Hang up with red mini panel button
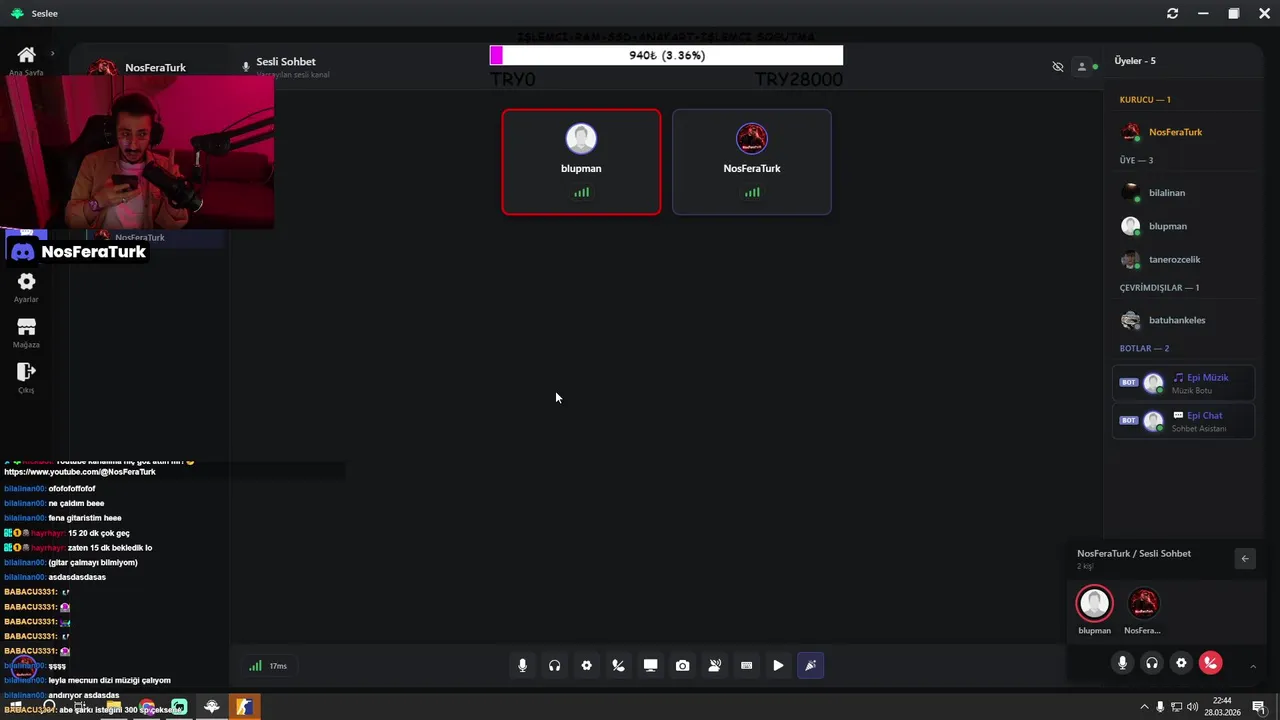 [x=1210, y=662]
